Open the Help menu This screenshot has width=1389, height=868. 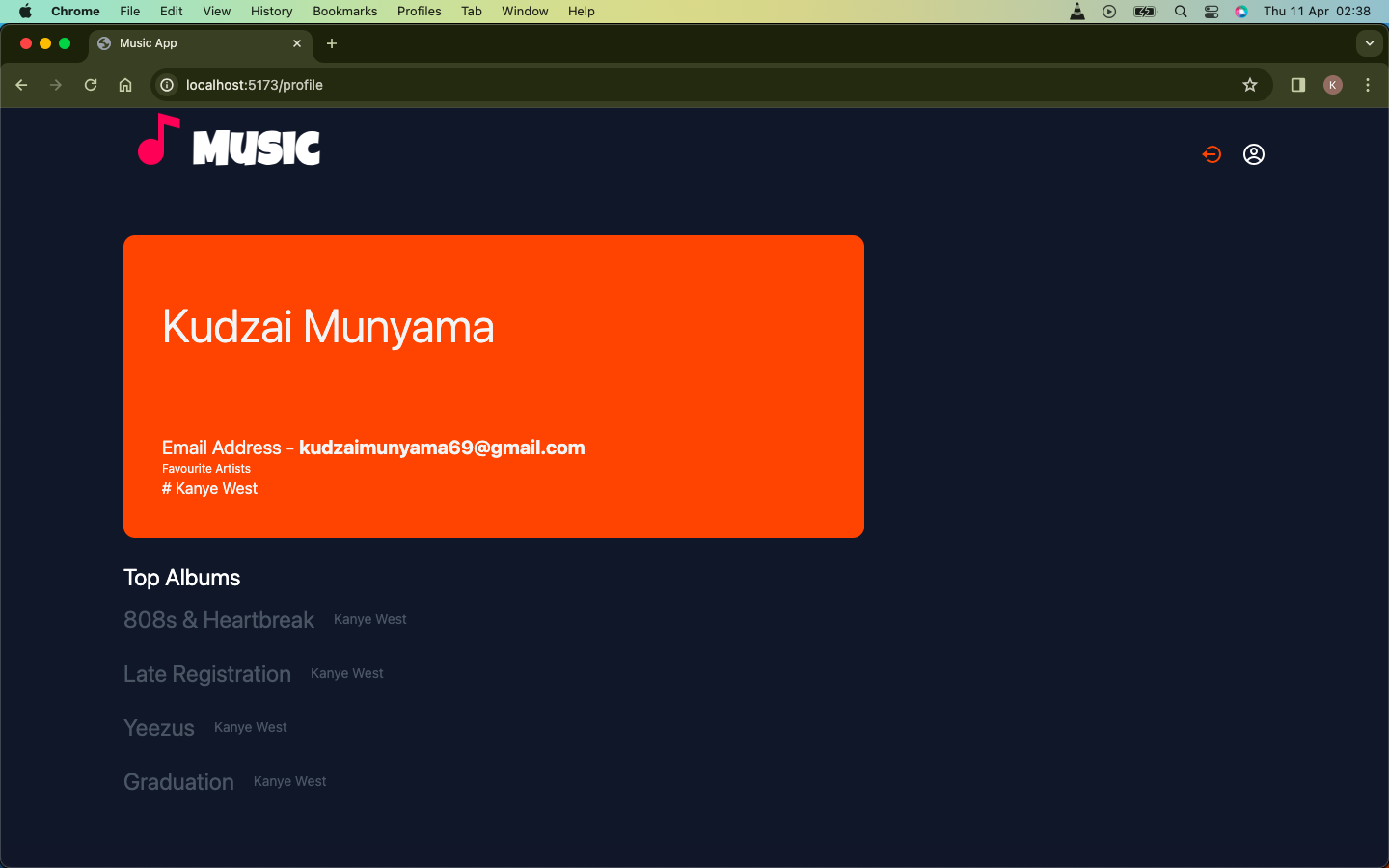[582, 12]
